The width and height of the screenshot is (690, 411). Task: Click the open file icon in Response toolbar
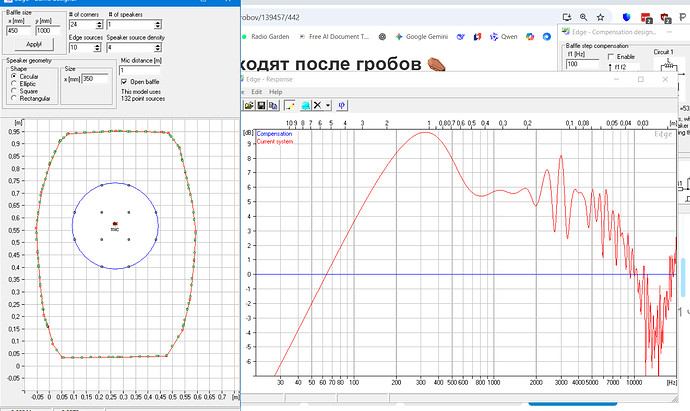click(x=247, y=105)
